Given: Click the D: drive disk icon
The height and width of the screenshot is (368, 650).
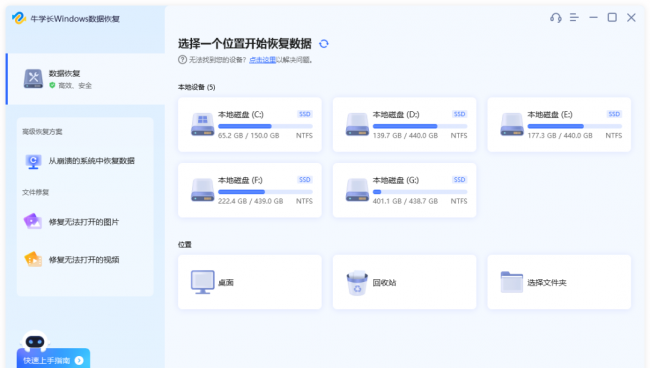Looking at the screenshot, I should pos(357,124).
